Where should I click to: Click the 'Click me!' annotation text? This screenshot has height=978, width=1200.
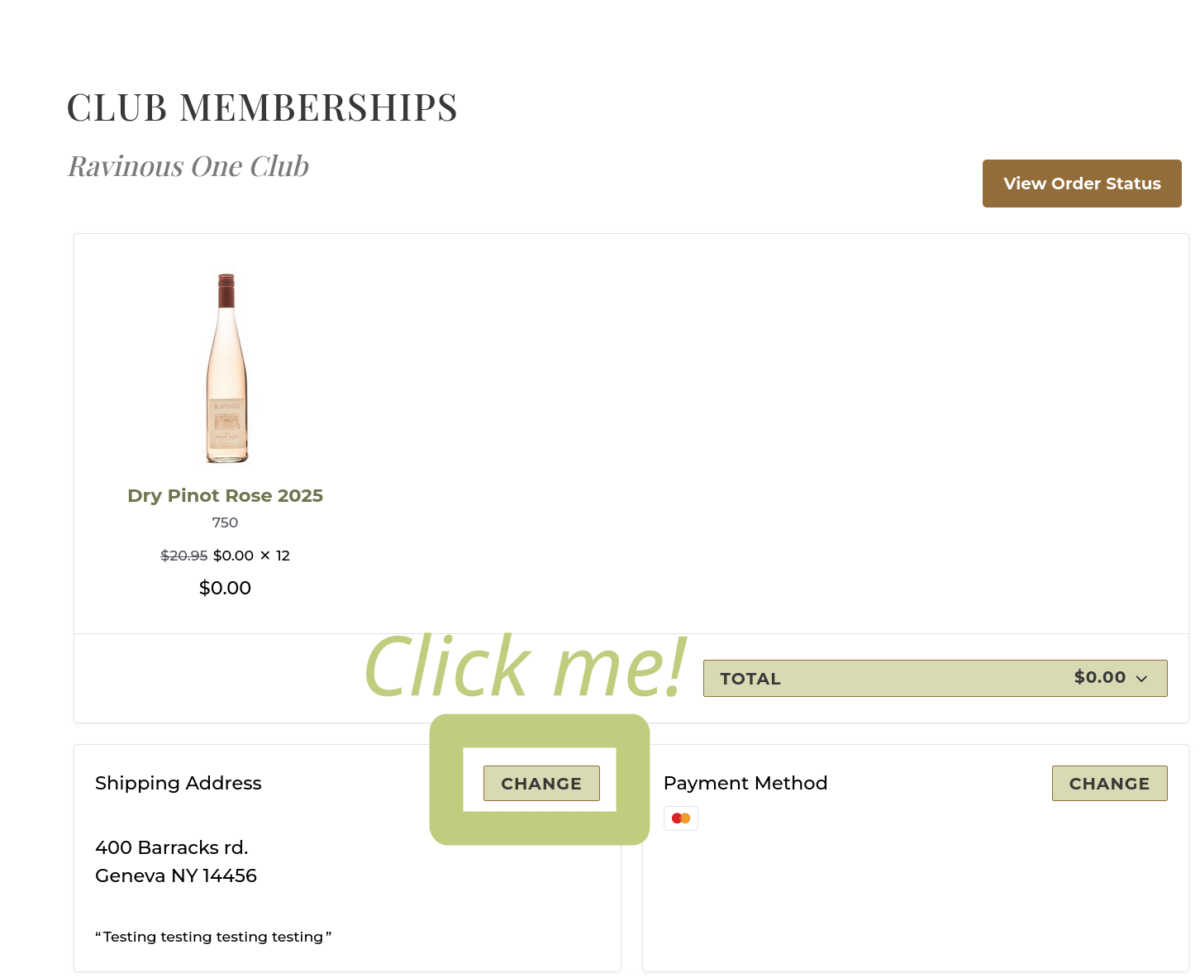pyautogui.click(x=525, y=665)
